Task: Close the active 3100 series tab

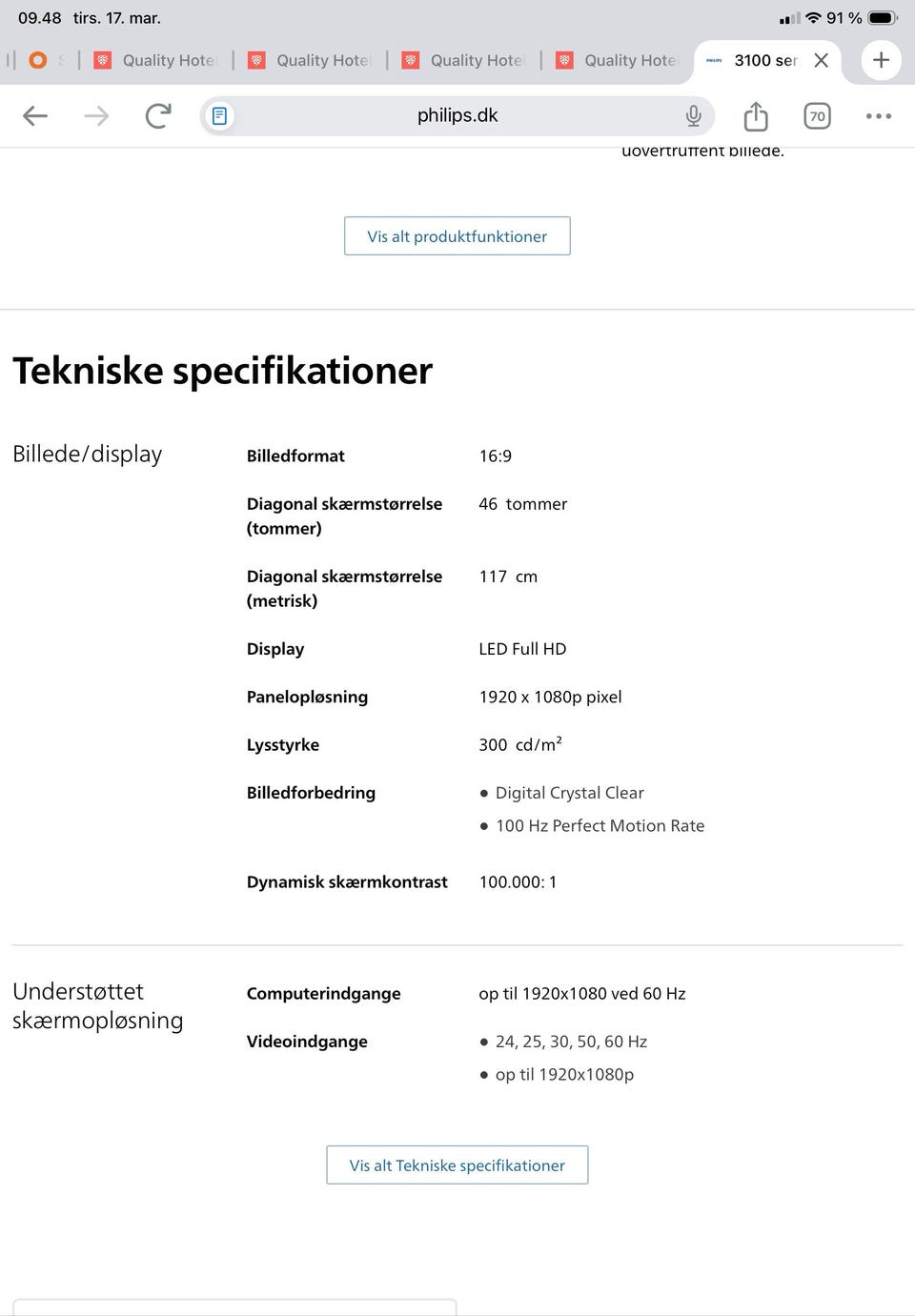Action: pyautogui.click(x=821, y=60)
